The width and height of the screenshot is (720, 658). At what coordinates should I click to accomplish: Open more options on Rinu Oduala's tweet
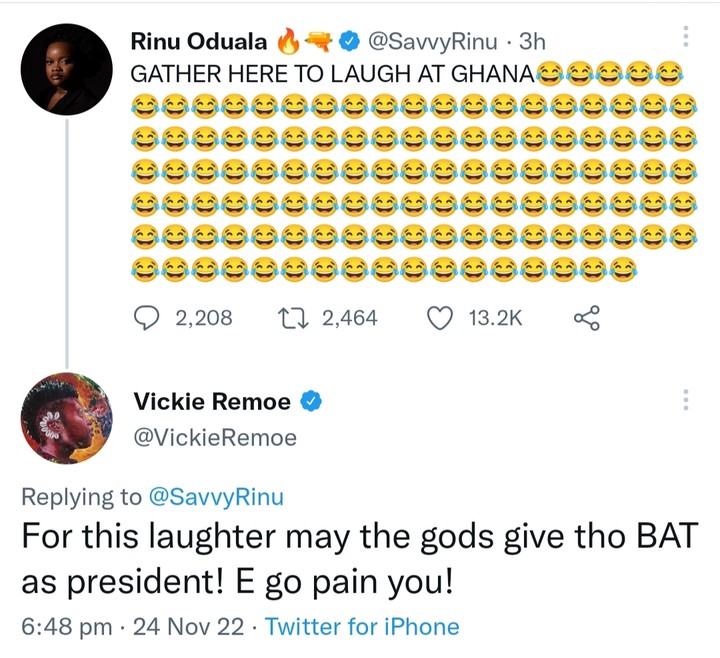[x=685, y=36]
